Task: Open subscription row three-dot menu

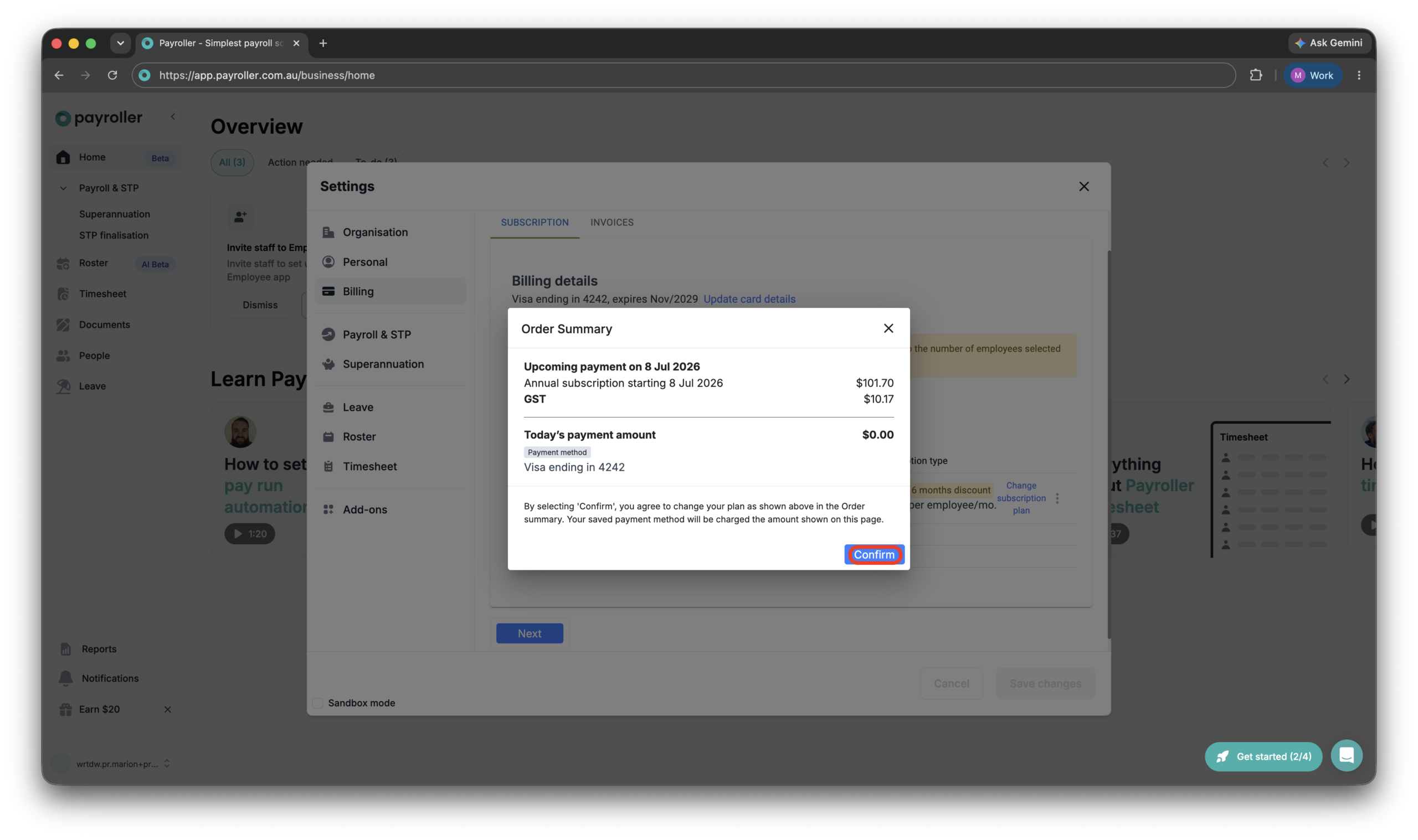Action: [1056, 498]
